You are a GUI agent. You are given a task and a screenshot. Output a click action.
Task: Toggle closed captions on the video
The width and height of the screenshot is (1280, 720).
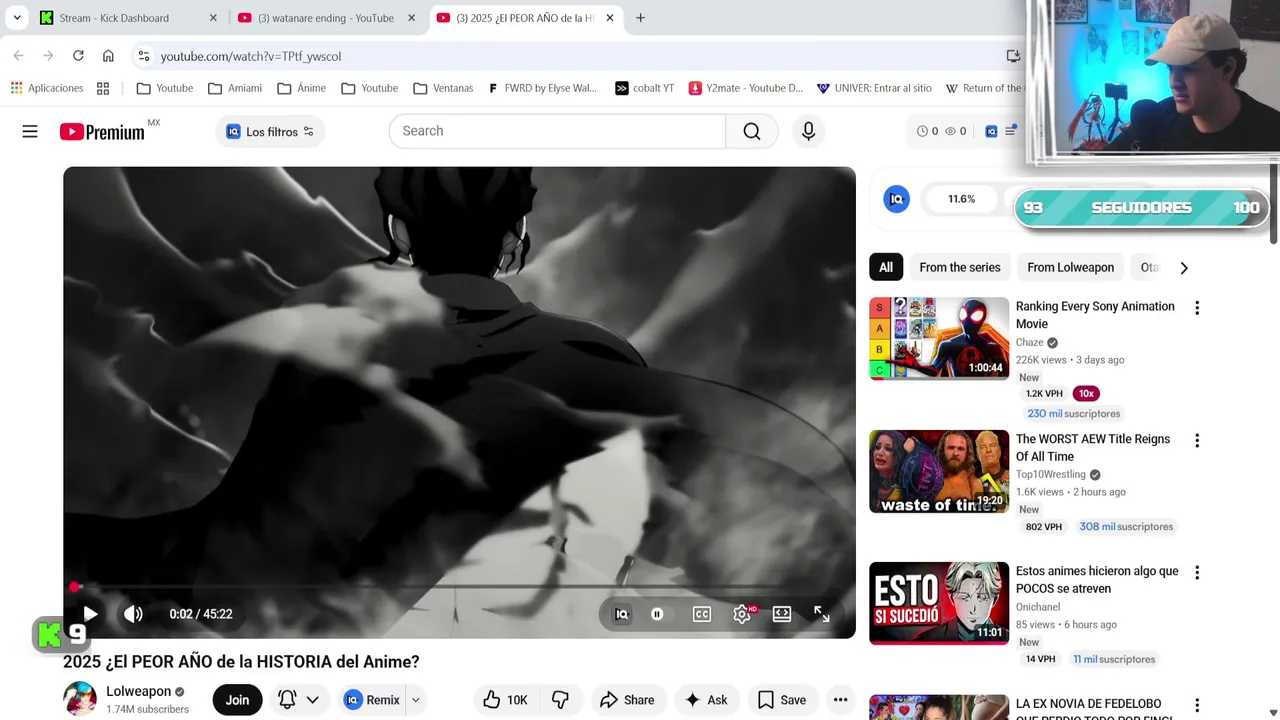click(702, 614)
